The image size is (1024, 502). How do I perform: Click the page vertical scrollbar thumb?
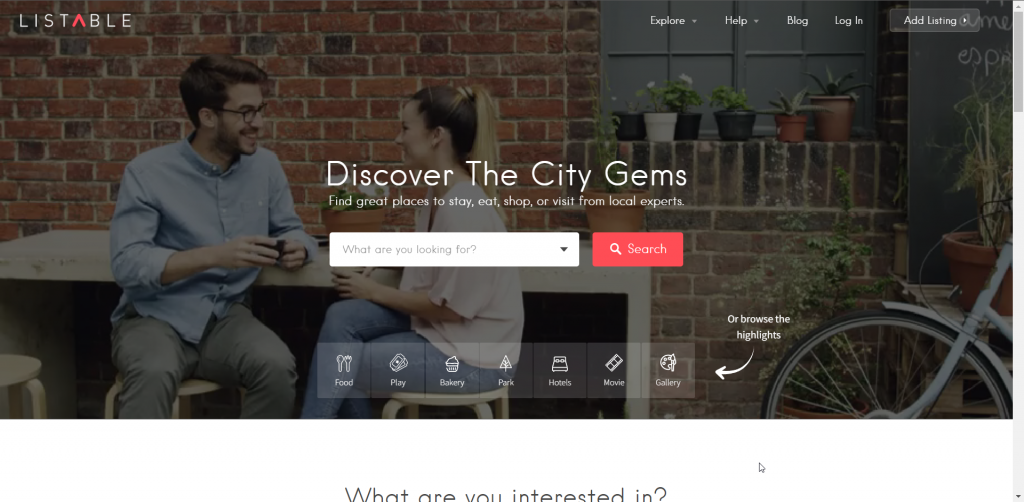point(1018,61)
